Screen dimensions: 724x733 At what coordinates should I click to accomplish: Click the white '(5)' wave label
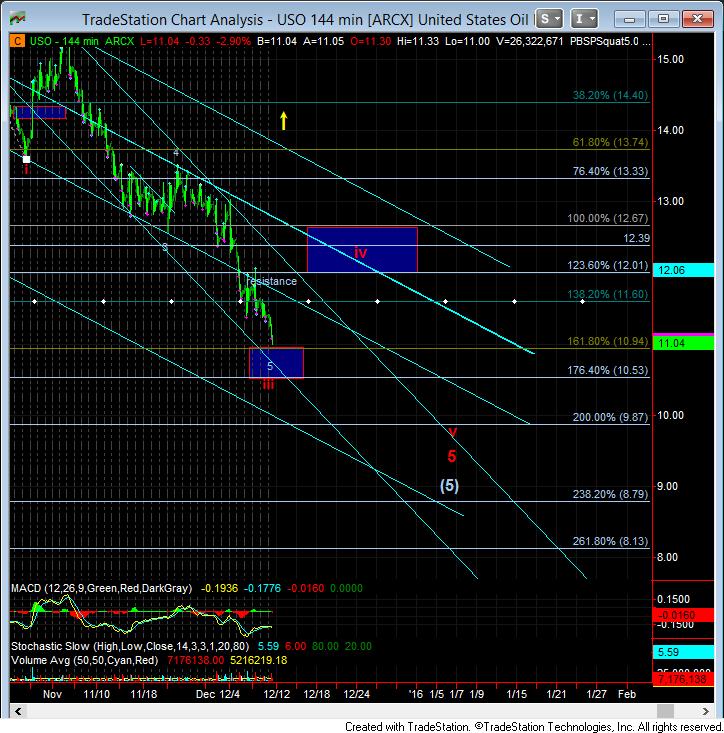(x=449, y=486)
